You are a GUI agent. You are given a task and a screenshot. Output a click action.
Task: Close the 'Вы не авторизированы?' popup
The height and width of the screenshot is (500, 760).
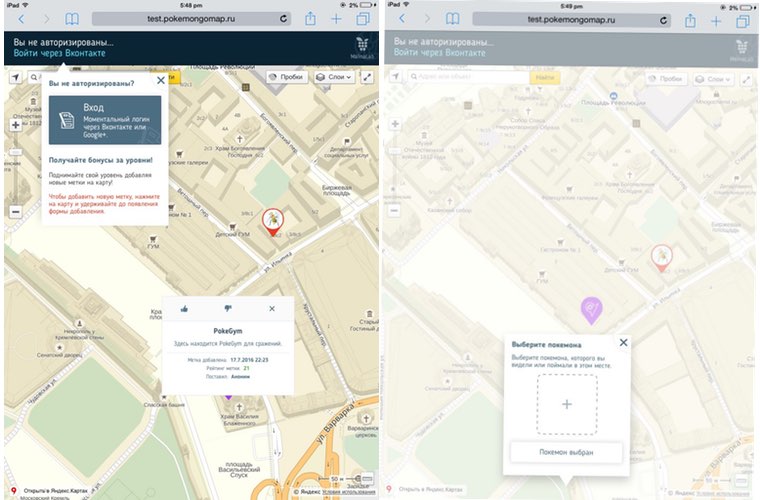tap(160, 80)
